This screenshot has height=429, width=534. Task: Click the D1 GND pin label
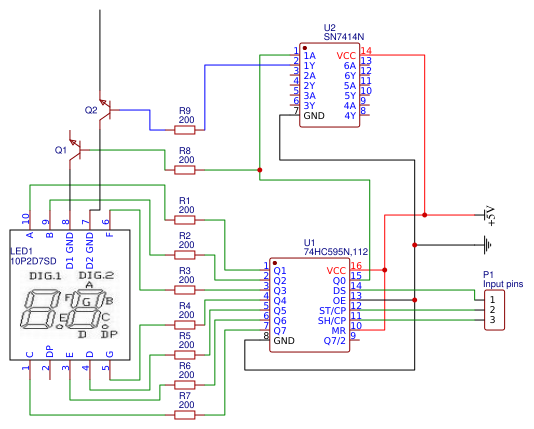click(x=69, y=251)
